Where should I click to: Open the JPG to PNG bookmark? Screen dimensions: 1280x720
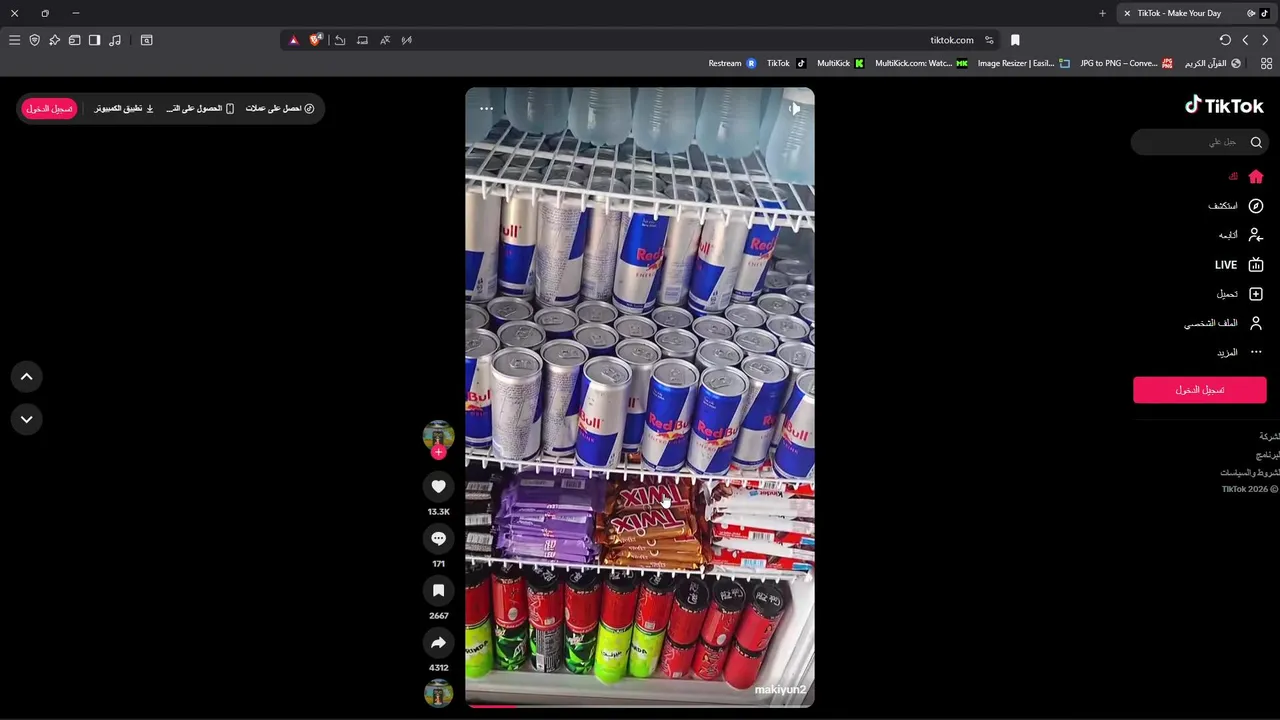[1126, 63]
